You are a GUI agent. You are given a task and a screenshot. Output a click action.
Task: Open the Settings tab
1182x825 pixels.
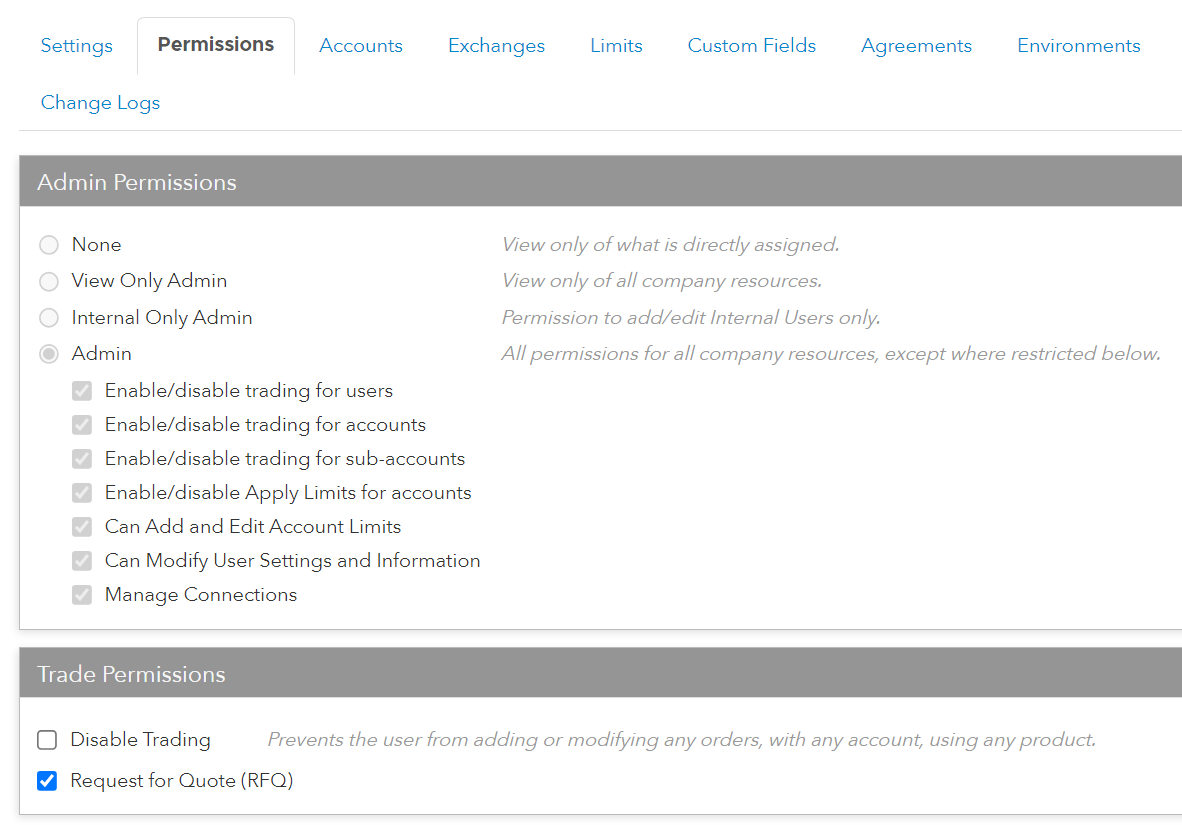[77, 46]
